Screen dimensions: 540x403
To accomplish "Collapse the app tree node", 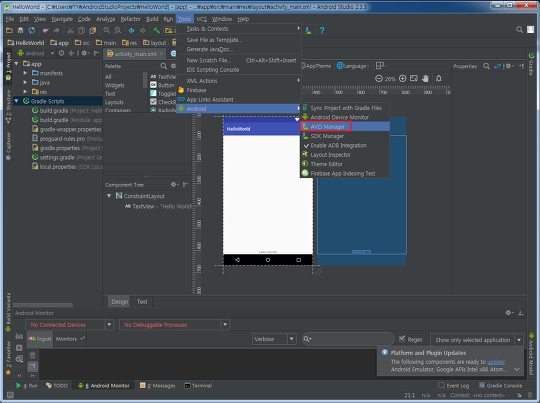I will (16, 64).
